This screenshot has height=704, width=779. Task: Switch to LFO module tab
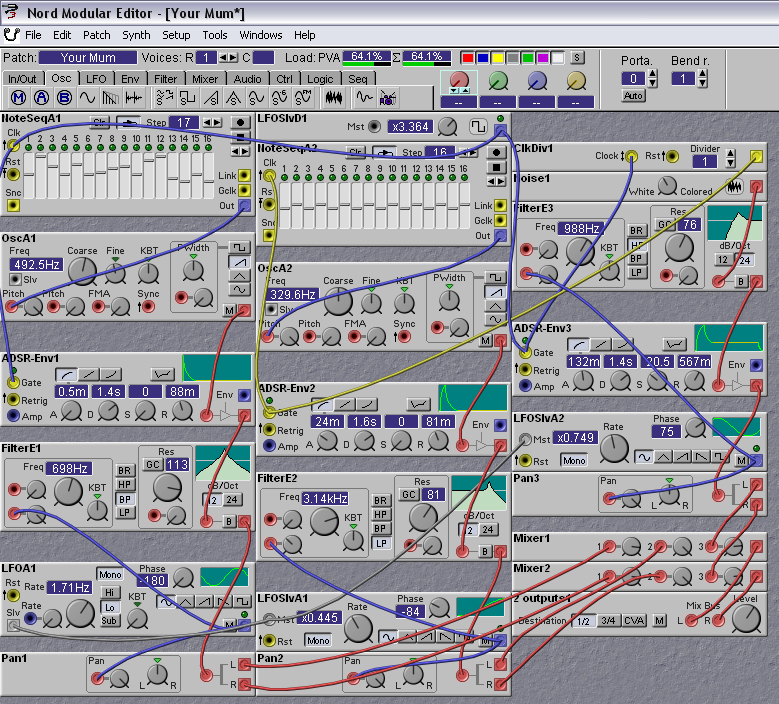[96, 79]
